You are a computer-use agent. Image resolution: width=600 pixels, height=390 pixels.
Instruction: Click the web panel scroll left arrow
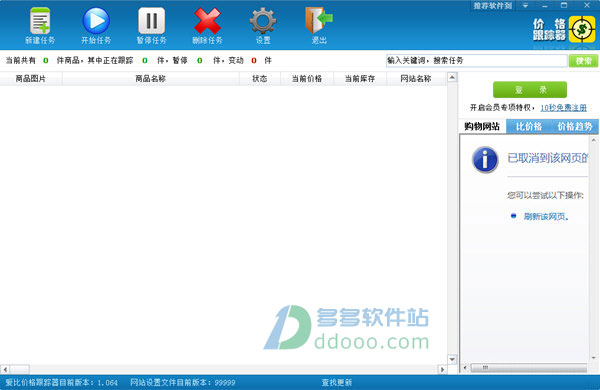[465, 368]
